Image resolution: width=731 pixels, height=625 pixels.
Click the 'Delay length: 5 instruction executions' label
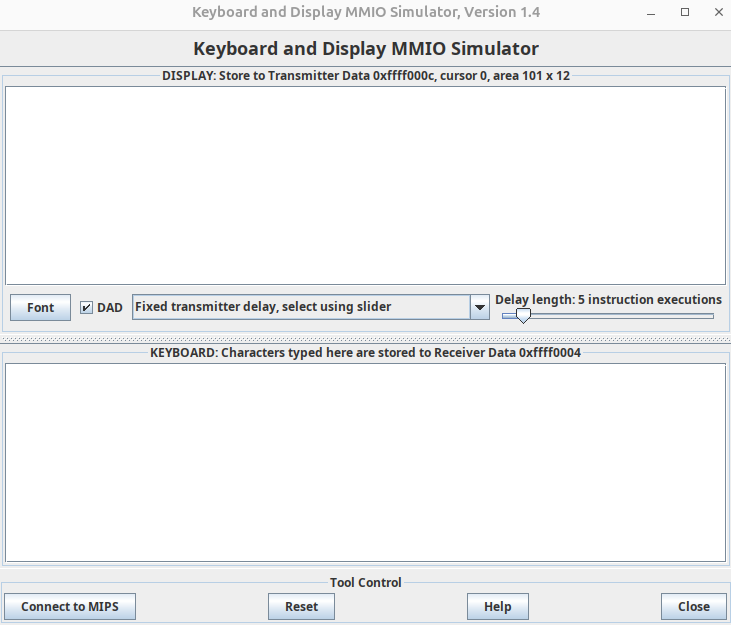[608, 300]
